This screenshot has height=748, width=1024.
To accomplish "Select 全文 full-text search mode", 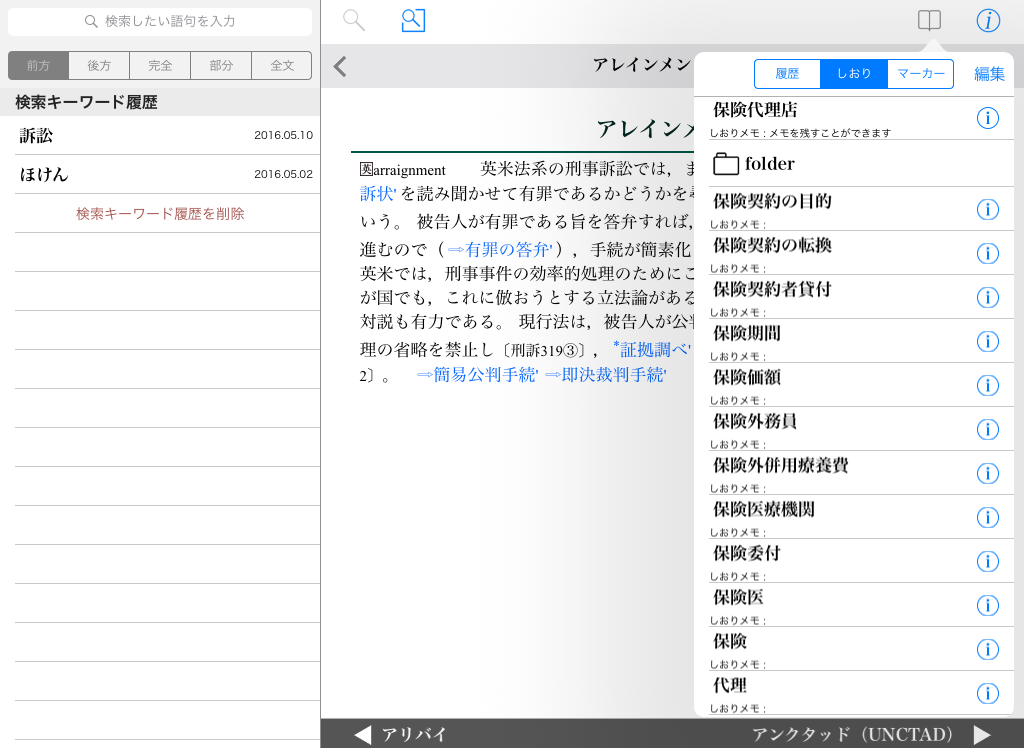I will tap(281, 65).
